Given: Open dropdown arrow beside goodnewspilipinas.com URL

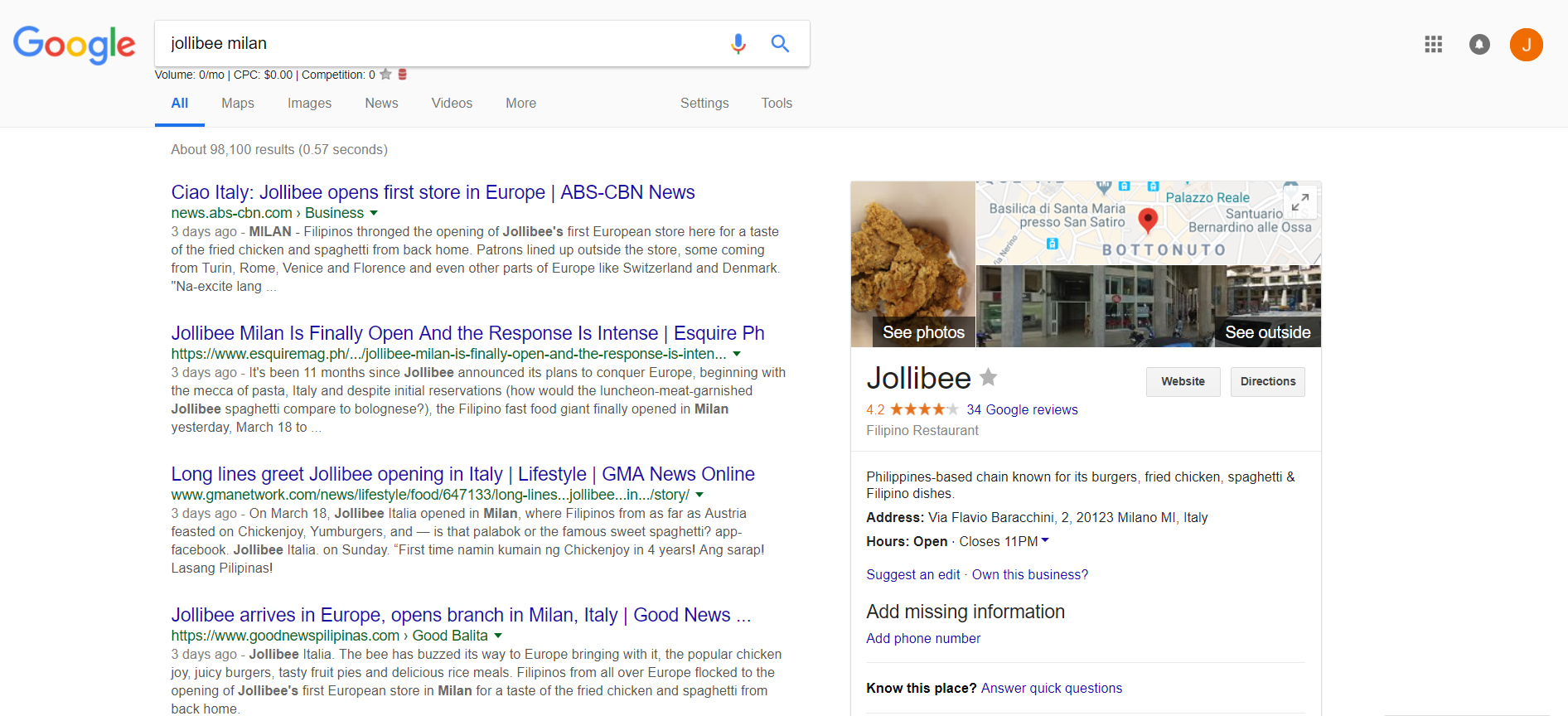Looking at the screenshot, I should pyautogui.click(x=498, y=636).
